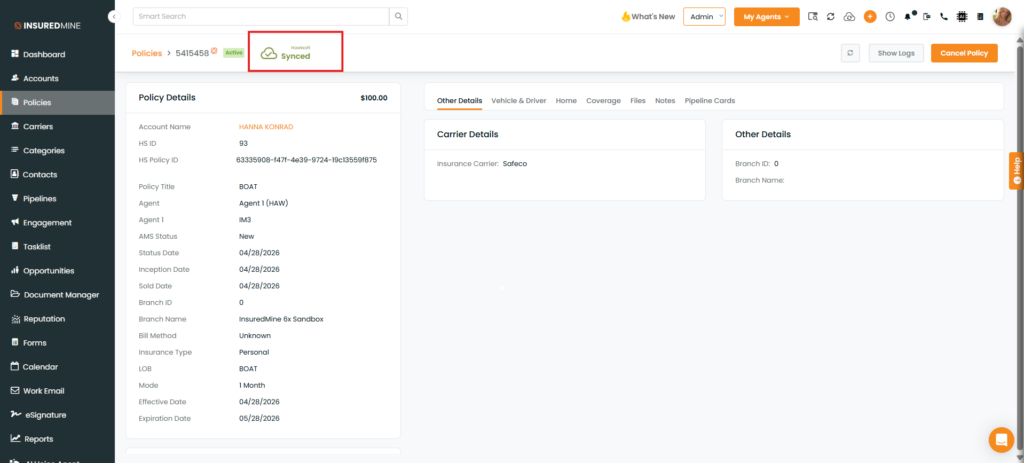
Task: Click the Show Logs button
Action: [x=896, y=54]
